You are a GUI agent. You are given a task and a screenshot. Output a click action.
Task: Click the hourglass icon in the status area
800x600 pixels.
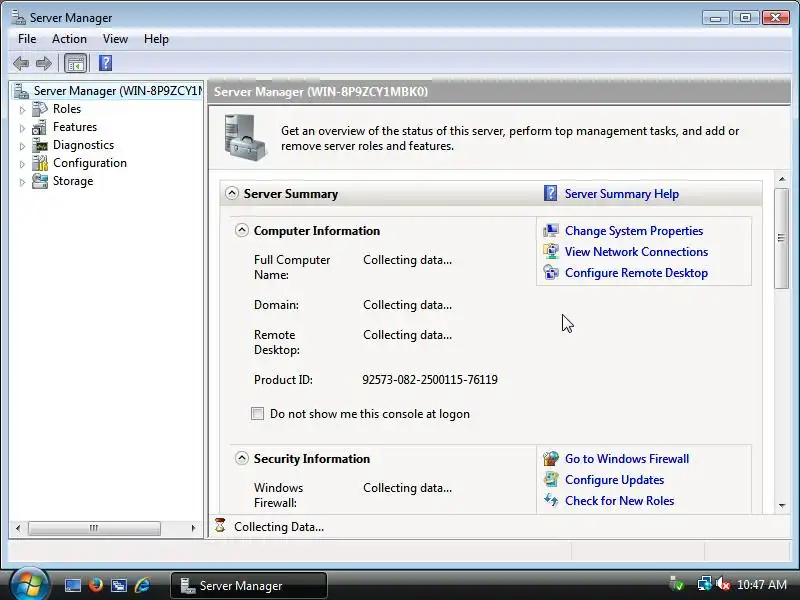click(x=220, y=526)
